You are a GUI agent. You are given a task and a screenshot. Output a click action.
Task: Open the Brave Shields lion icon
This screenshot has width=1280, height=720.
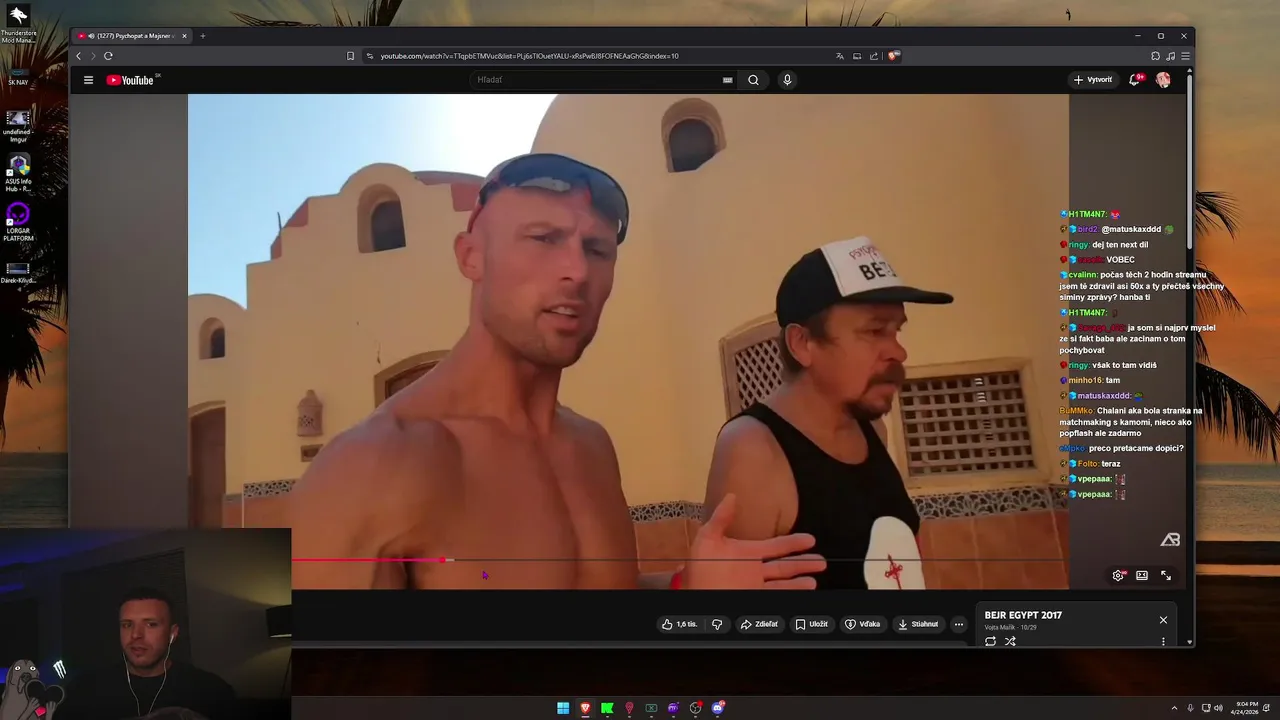893,56
